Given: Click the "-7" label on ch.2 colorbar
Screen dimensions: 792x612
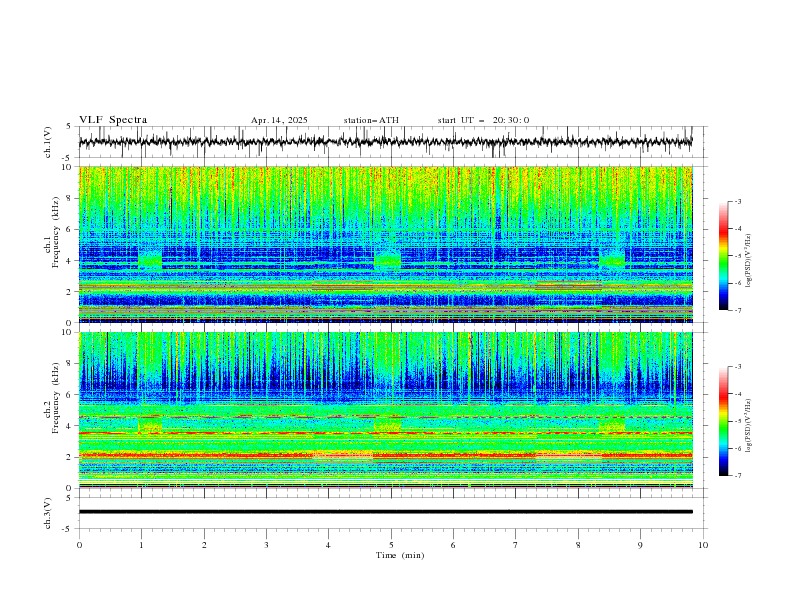Looking at the screenshot, I should pyautogui.click(x=738, y=475).
